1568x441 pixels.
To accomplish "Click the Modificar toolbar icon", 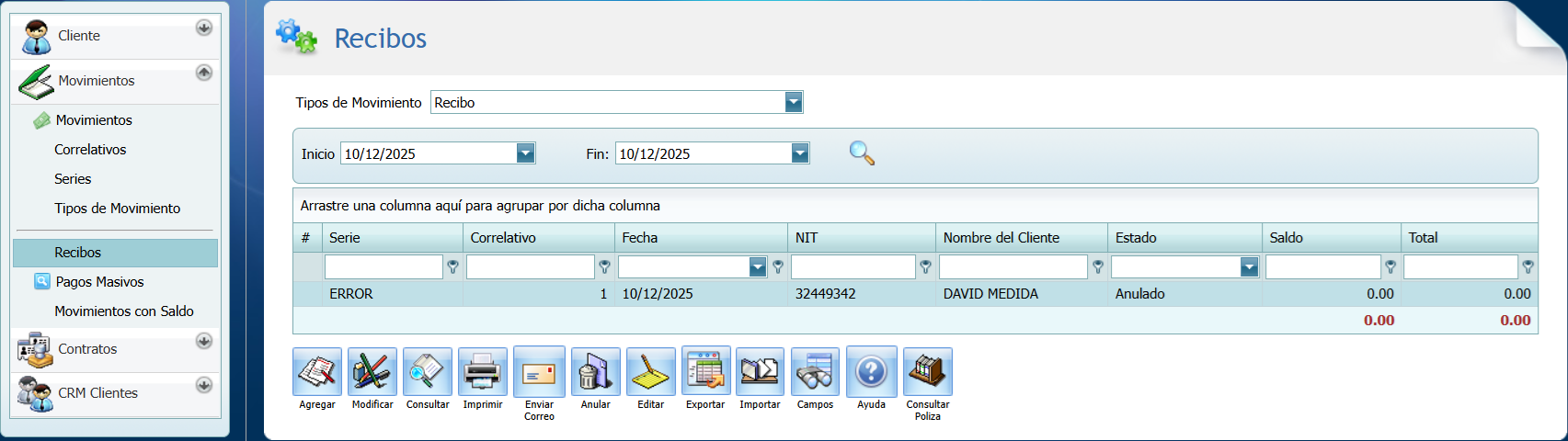I will coord(372,372).
